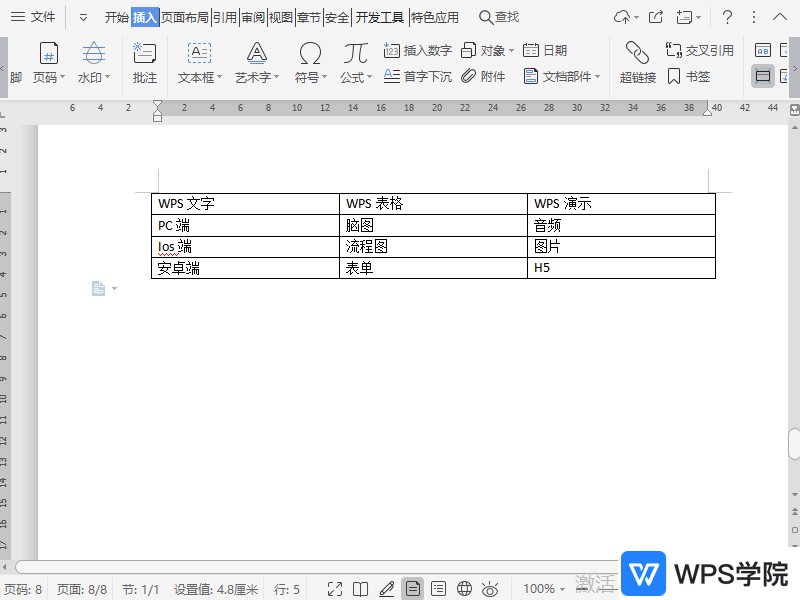Toggle full screen view icon

click(x=335, y=589)
